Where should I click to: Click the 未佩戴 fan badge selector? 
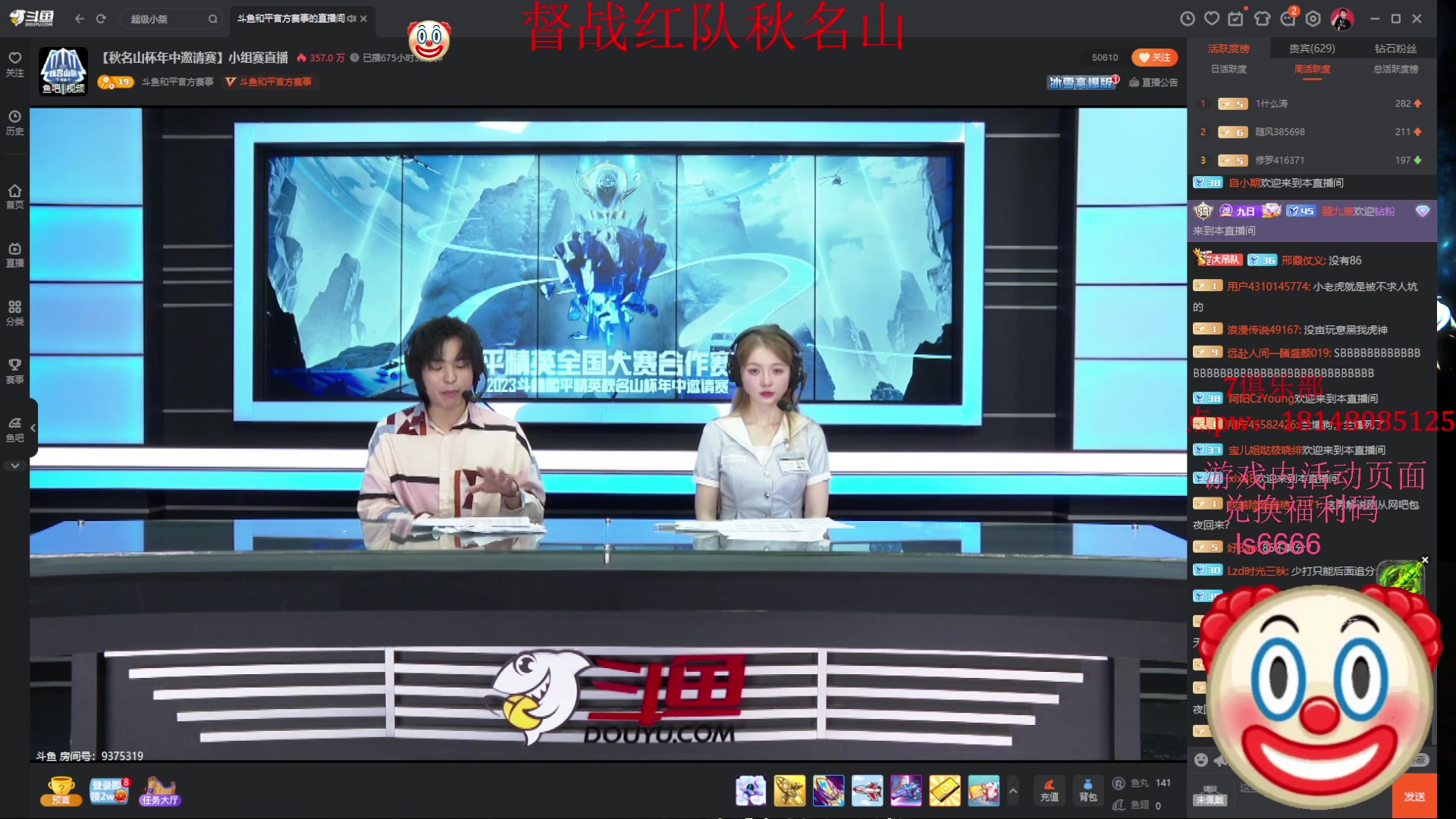click(1210, 795)
